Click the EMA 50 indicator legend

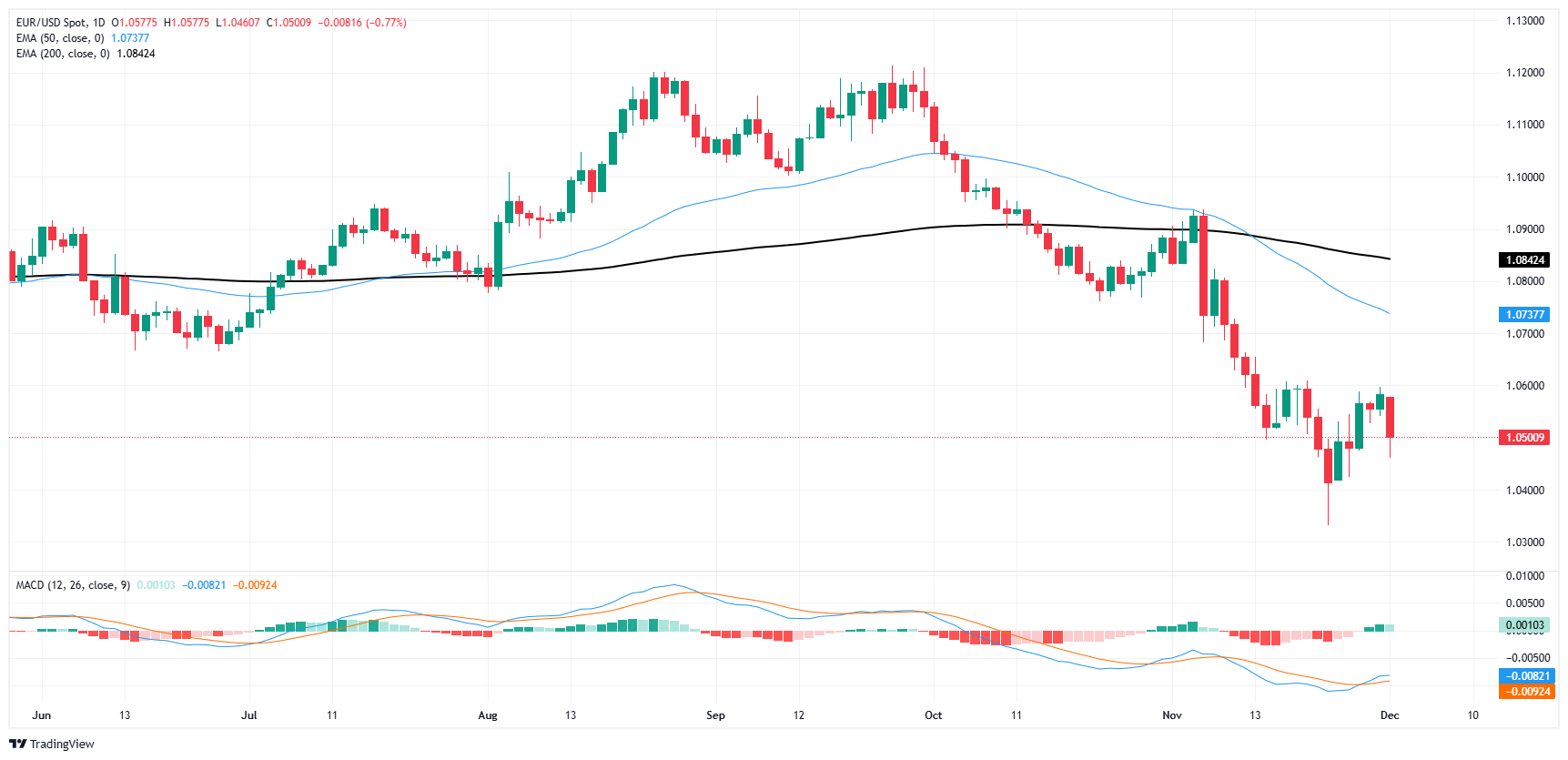click(60, 38)
